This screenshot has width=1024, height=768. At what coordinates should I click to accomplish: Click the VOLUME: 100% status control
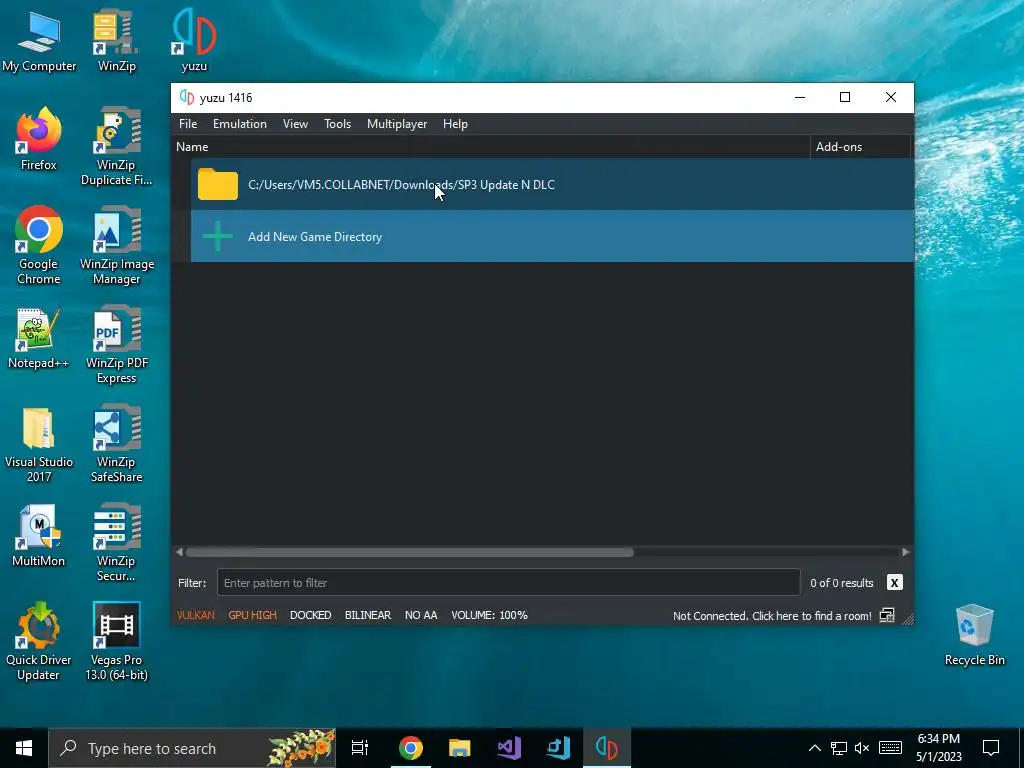click(489, 615)
